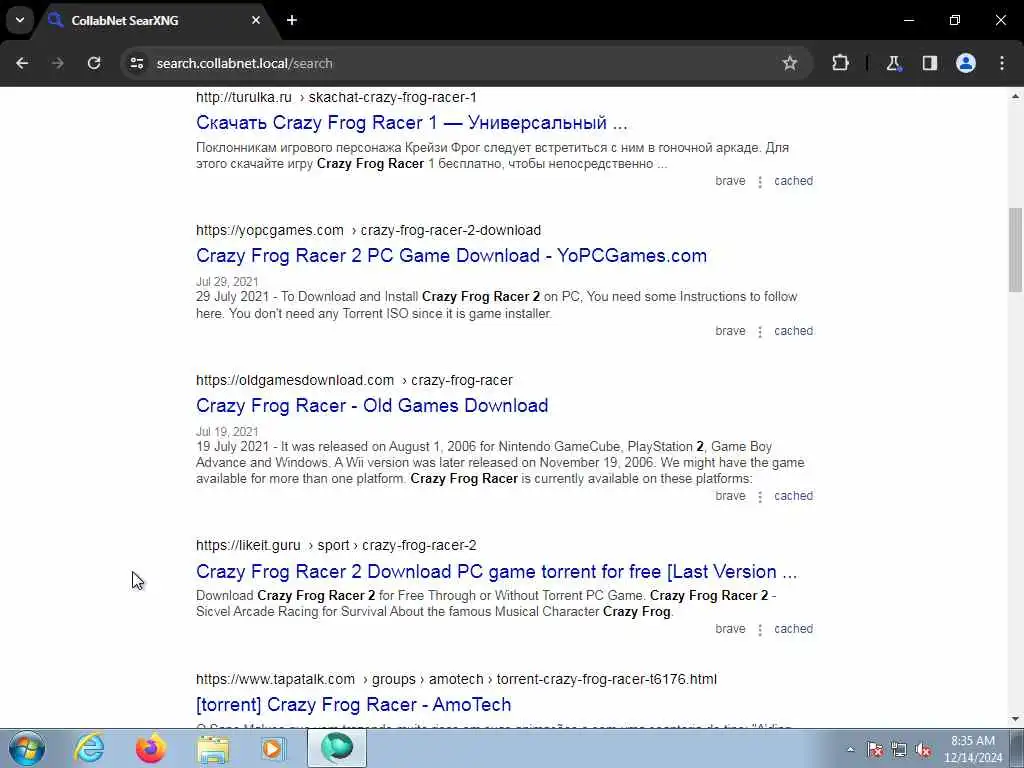Click the page scrollbar thumb
This screenshot has width=1024, height=768.
click(1016, 249)
